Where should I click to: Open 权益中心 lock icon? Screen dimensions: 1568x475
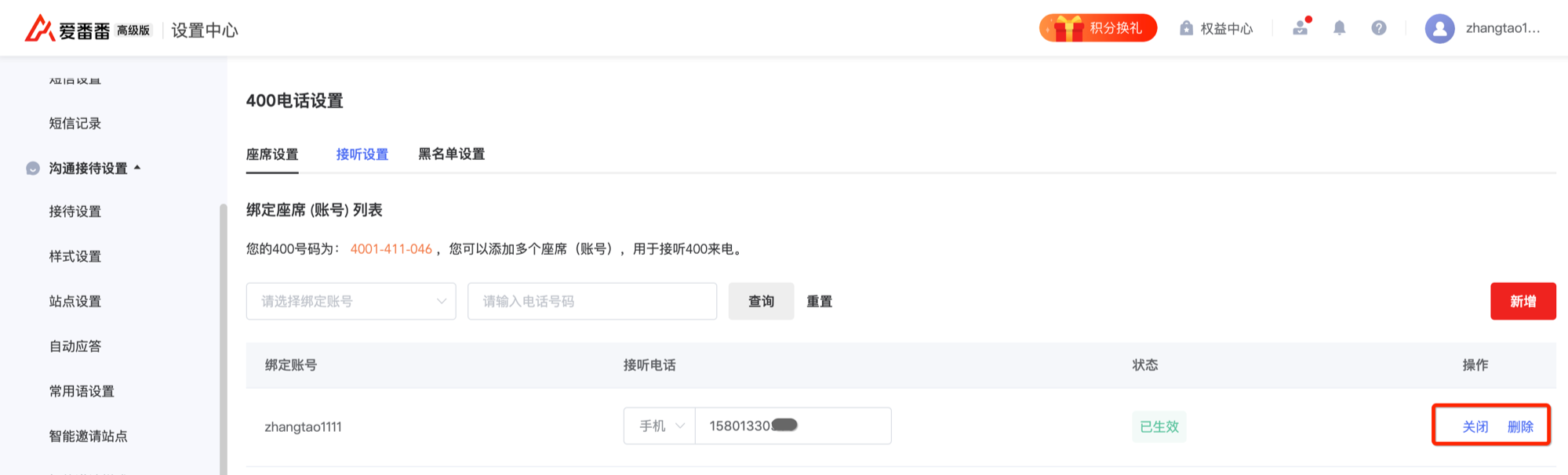click(x=1186, y=28)
